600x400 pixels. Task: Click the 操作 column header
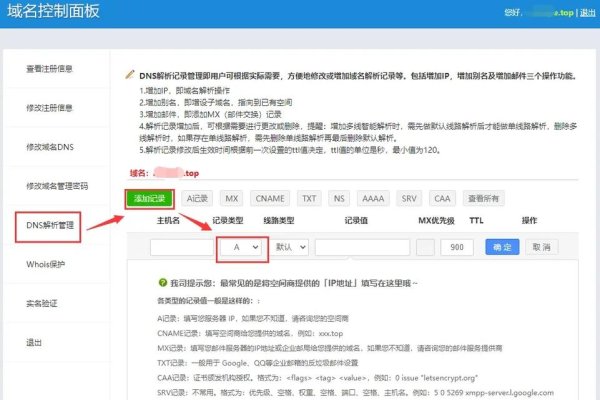pos(529,220)
